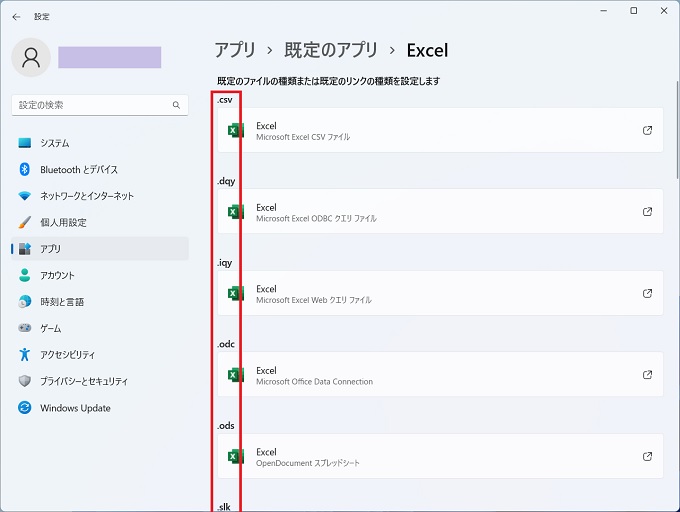Click the vertical scrollbar on right
680x512 pixels.
pos(677,130)
